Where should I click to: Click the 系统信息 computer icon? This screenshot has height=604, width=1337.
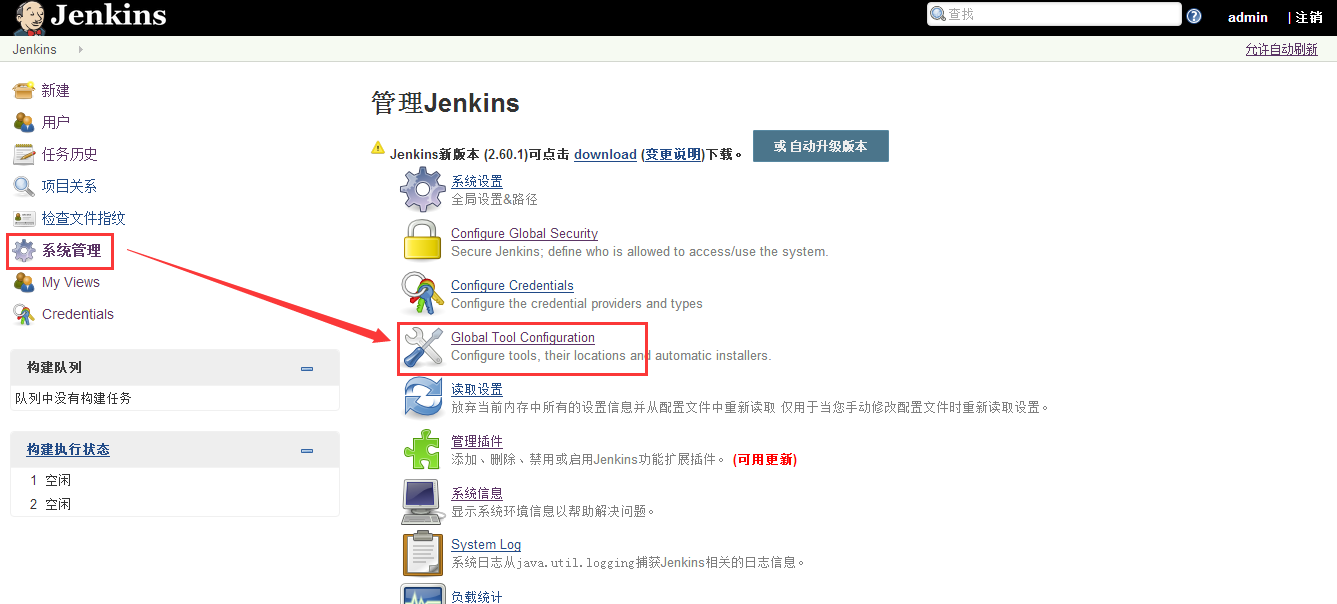[x=423, y=501]
